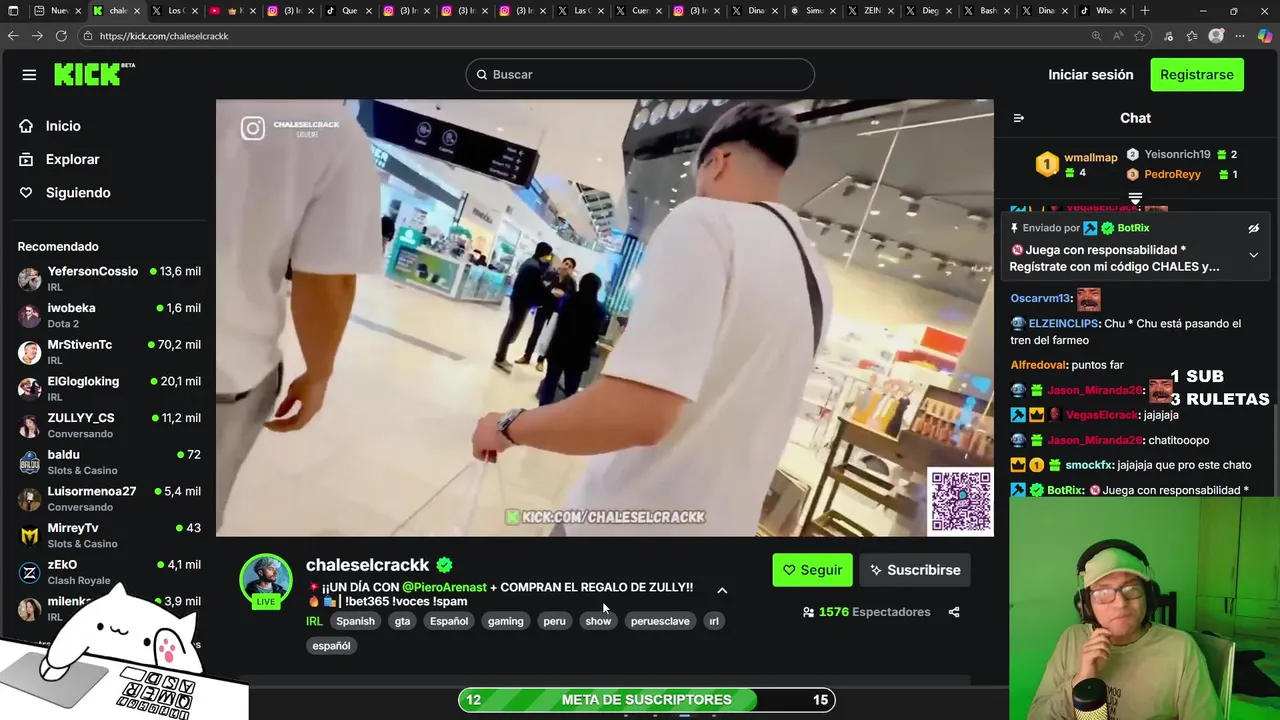This screenshot has height=720, width=1280.
Task: Open recommended channel YefersonCossio
Action: coord(109,278)
